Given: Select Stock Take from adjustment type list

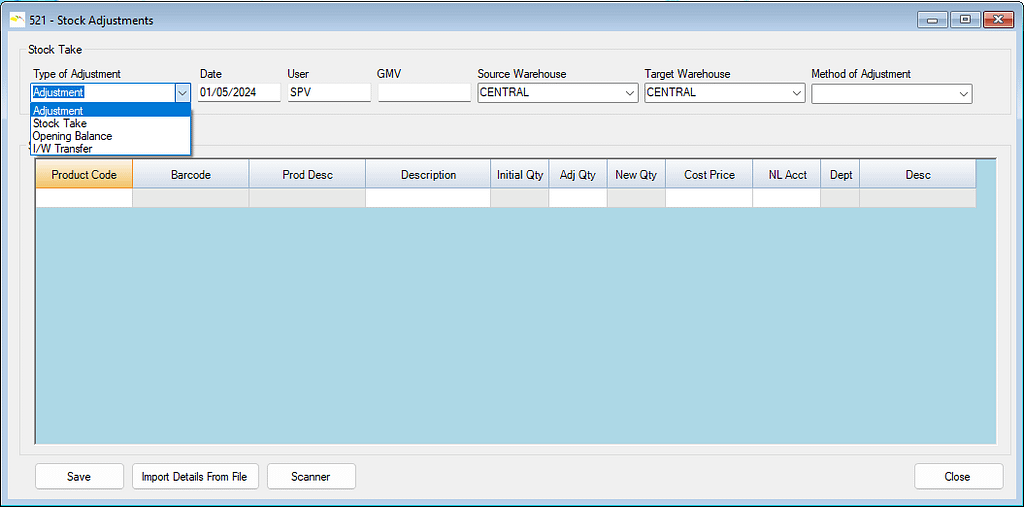Looking at the screenshot, I should 60,124.
